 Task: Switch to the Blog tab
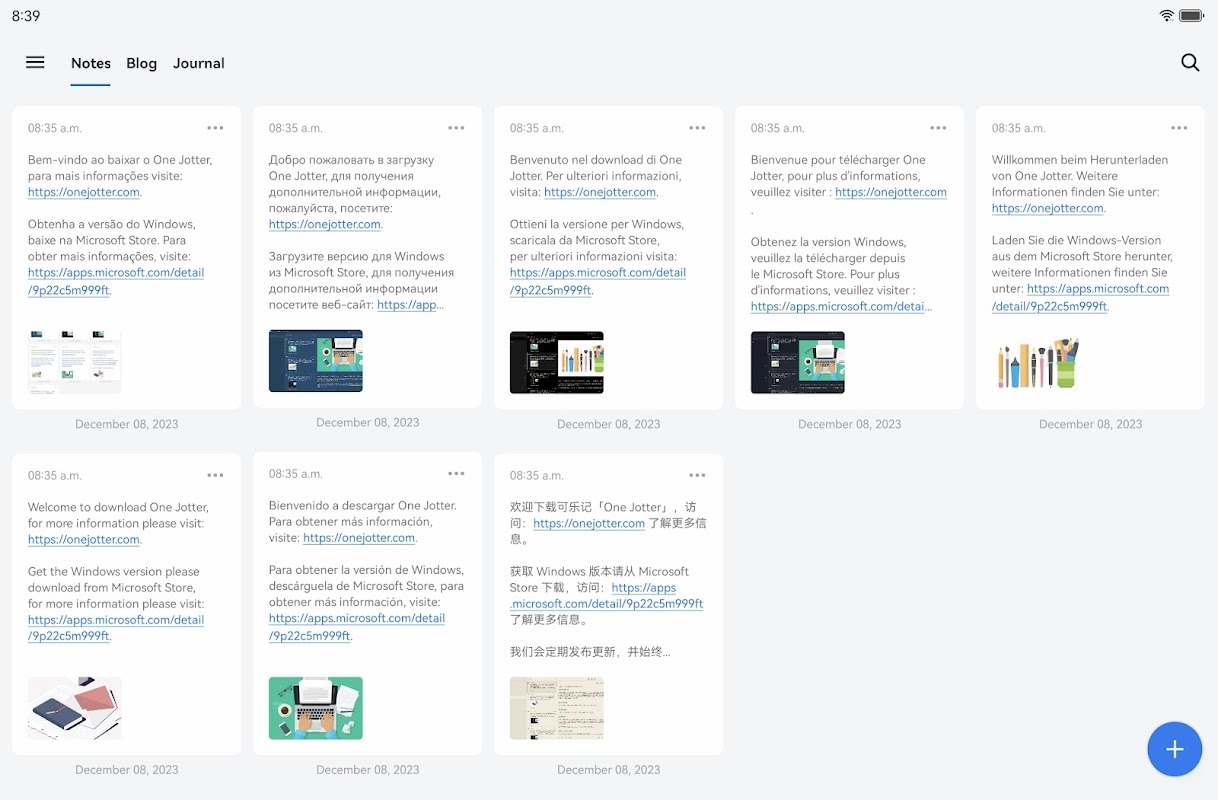142,63
